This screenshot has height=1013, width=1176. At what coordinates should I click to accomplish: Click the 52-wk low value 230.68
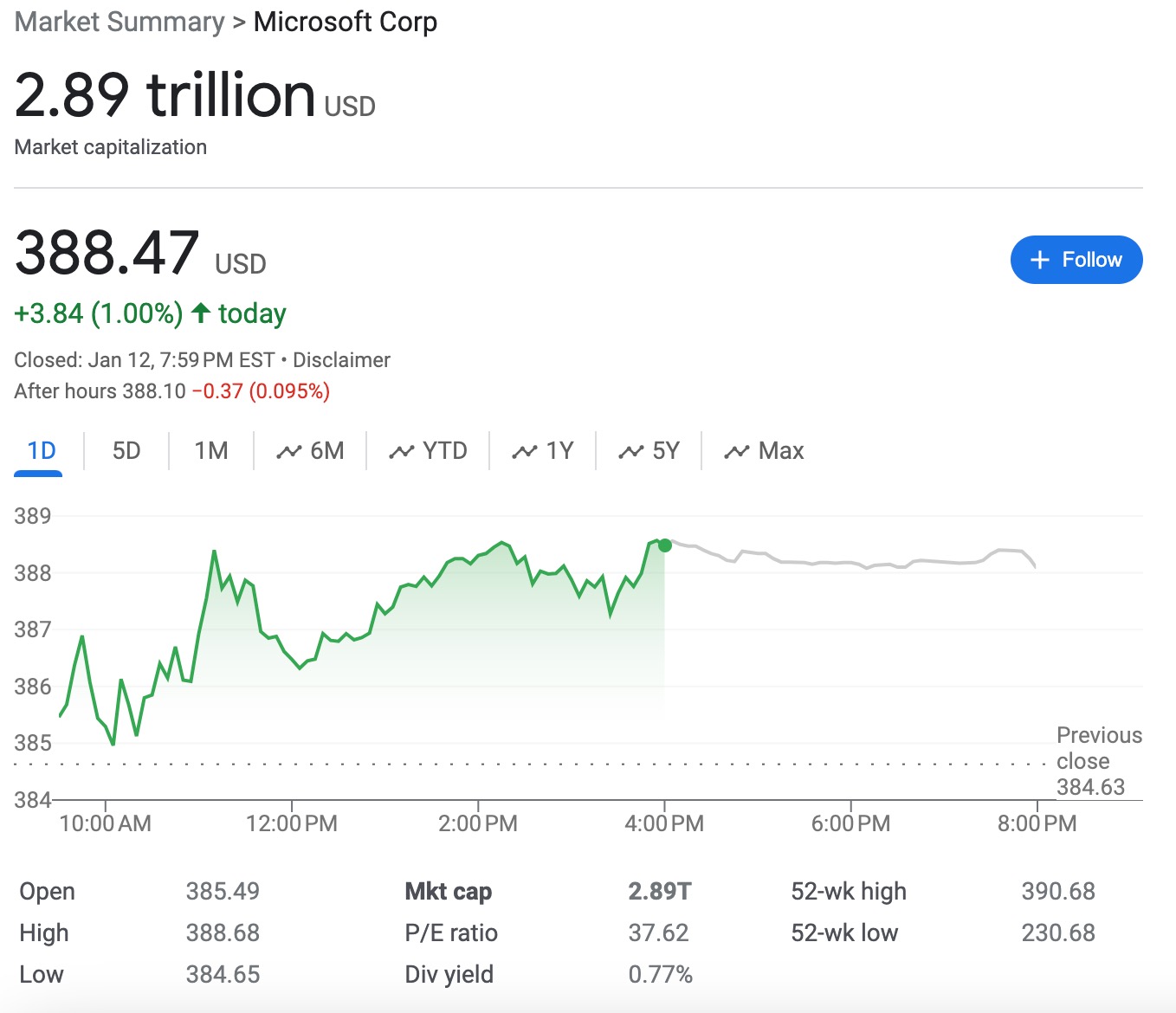pos(1058,932)
